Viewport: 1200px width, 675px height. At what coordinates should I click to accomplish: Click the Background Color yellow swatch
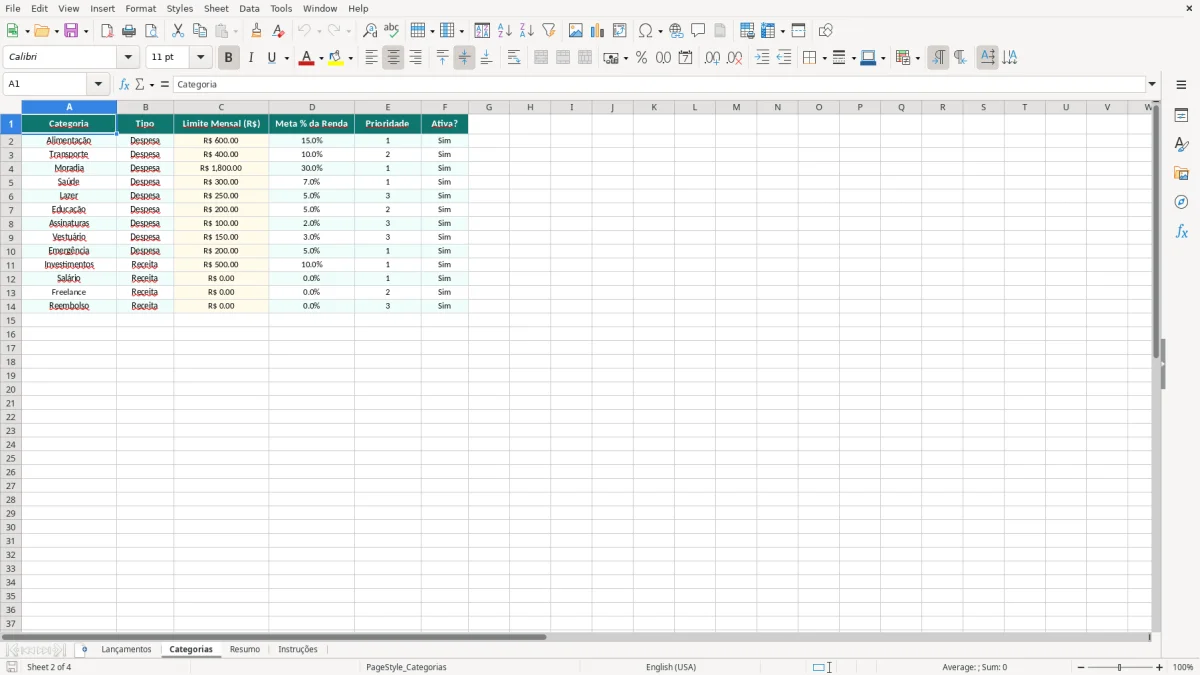(x=336, y=58)
